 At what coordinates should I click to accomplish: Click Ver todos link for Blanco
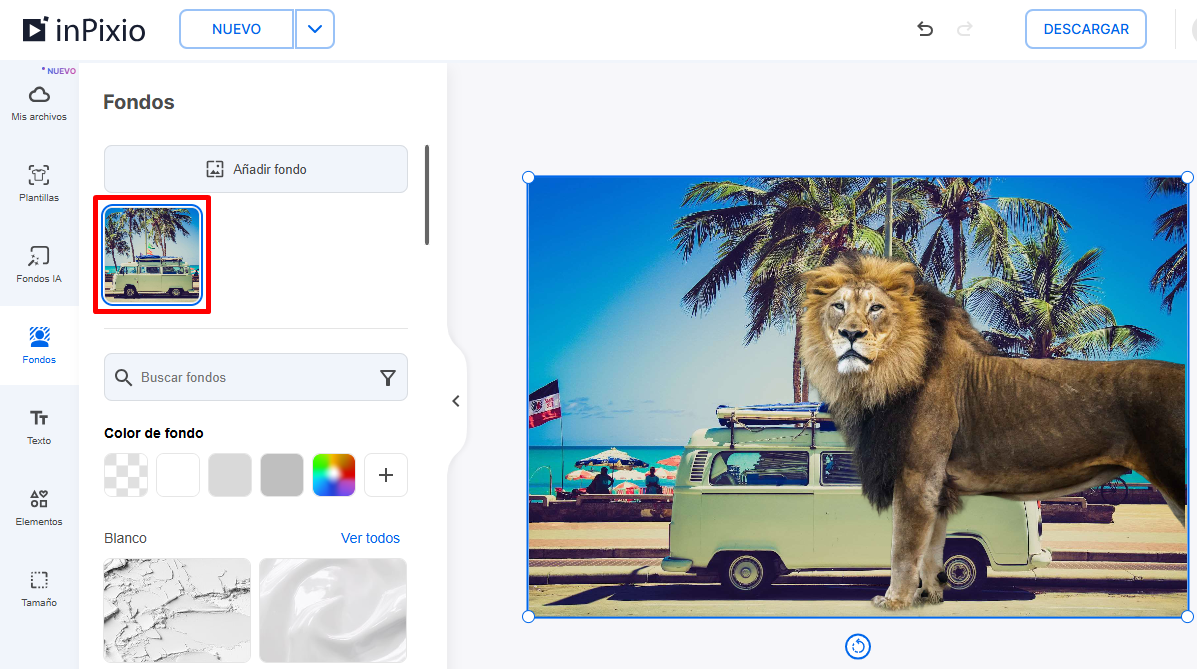[x=370, y=538]
